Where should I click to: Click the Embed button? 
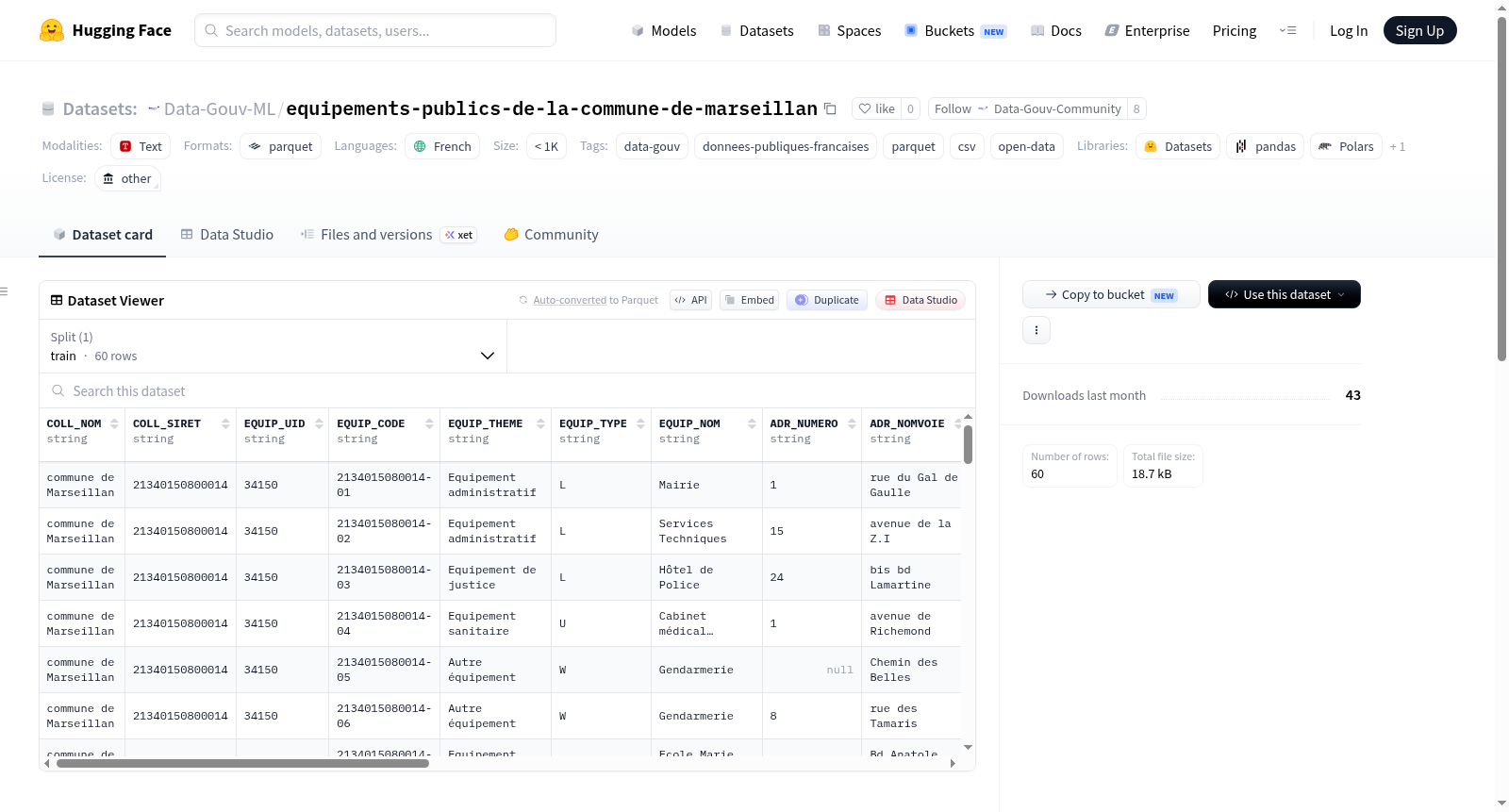pyautogui.click(x=750, y=300)
